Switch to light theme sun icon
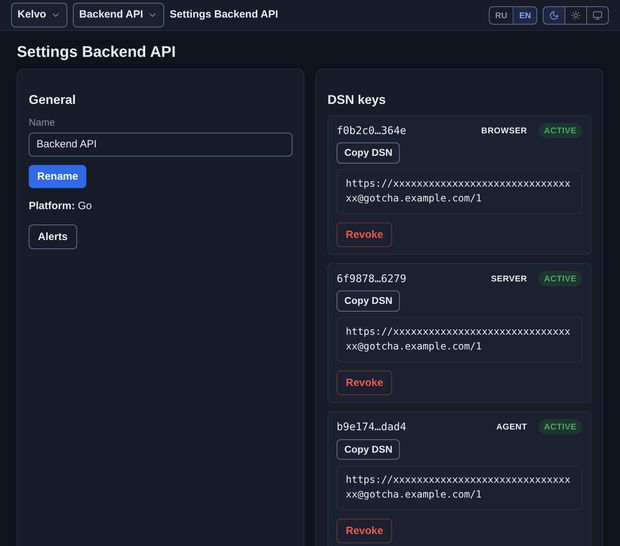Image resolution: width=620 pixels, height=546 pixels. click(x=575, y=15)
